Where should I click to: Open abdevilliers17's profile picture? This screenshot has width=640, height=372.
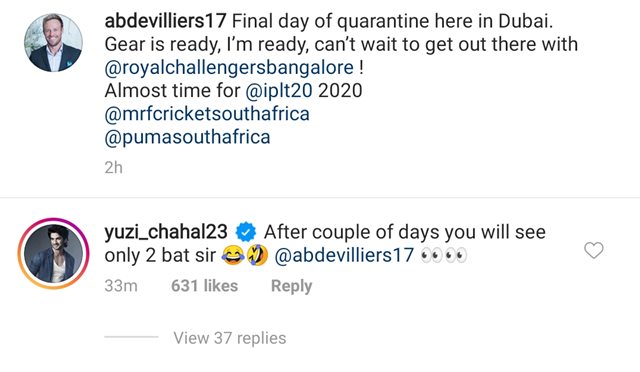tap(53, 43)
